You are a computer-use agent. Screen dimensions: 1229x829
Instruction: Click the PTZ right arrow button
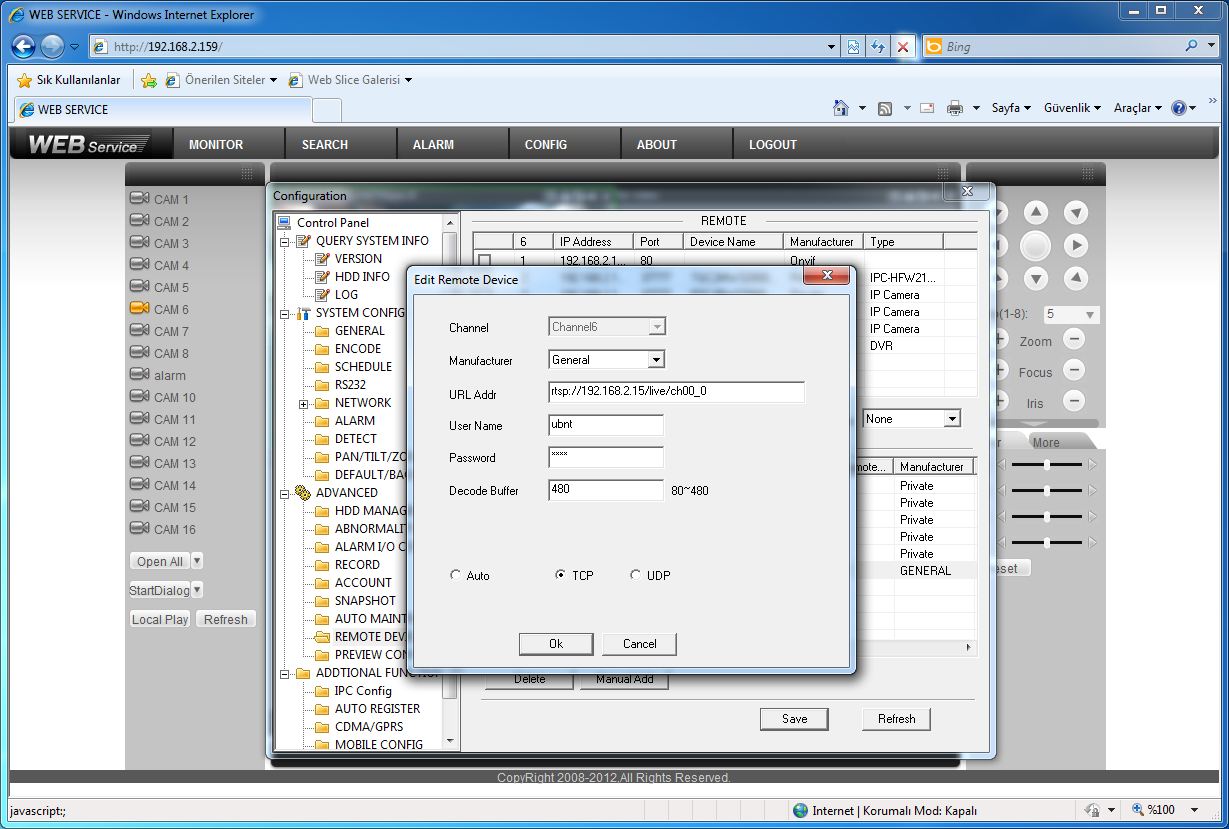point(1075,245)
